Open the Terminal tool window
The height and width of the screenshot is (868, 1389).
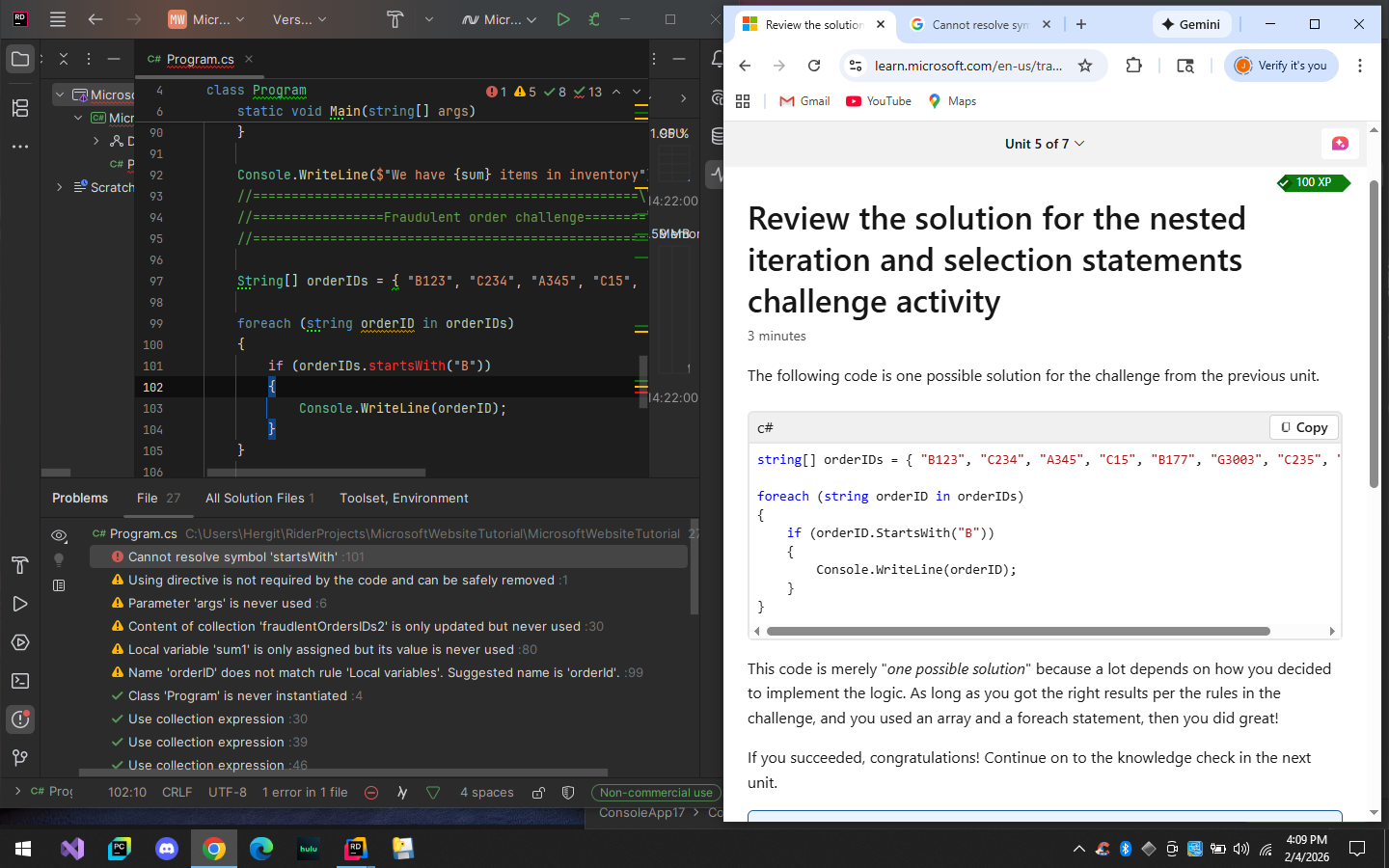[x=20, y=681]
